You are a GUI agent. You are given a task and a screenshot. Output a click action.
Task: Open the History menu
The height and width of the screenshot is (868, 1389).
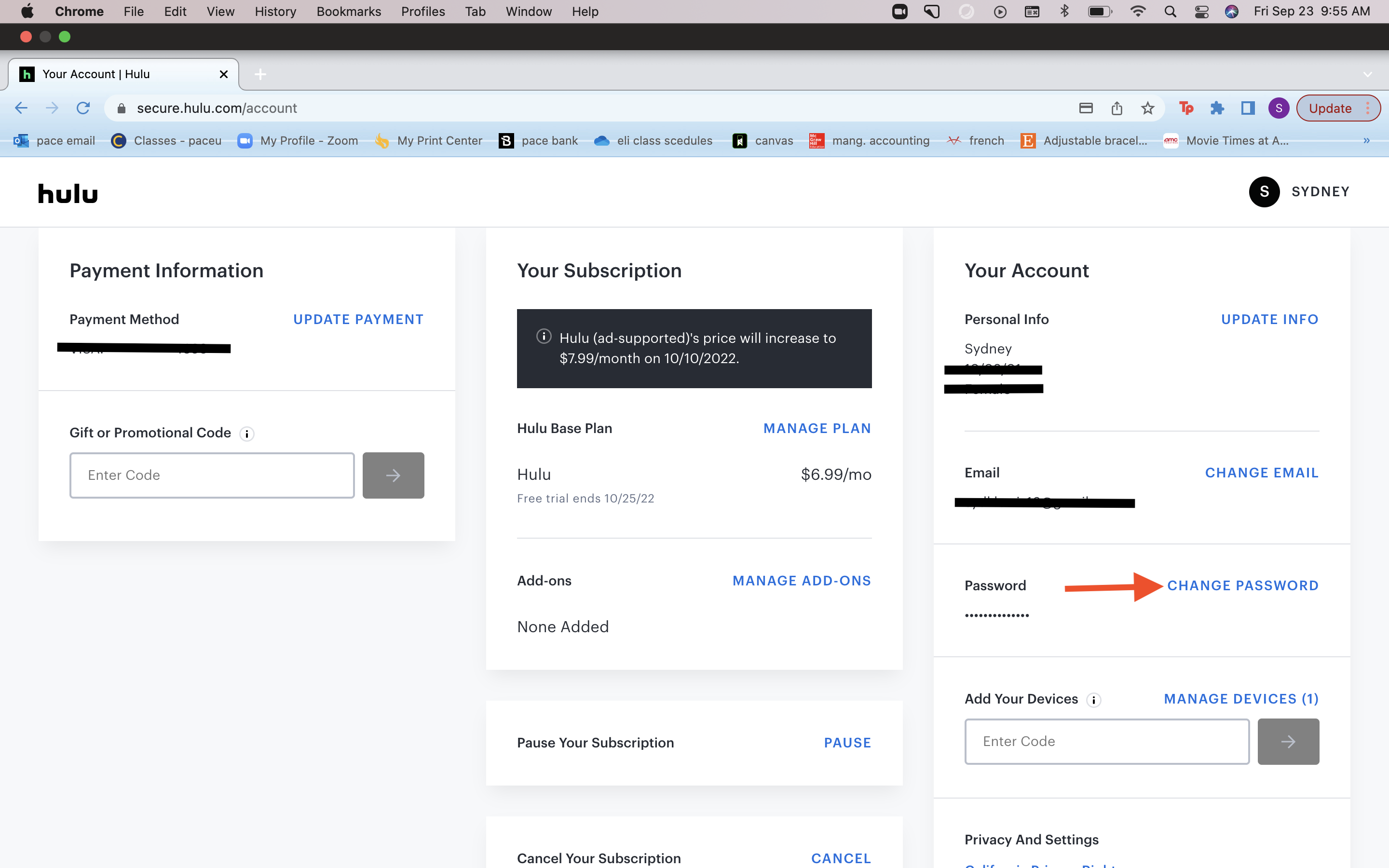point(275,12)
